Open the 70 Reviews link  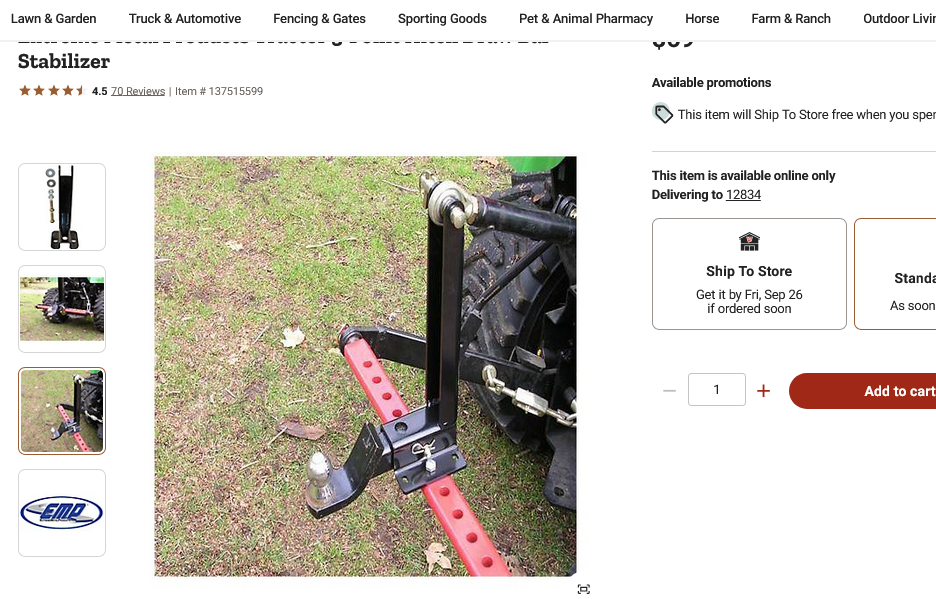(138, 91)
